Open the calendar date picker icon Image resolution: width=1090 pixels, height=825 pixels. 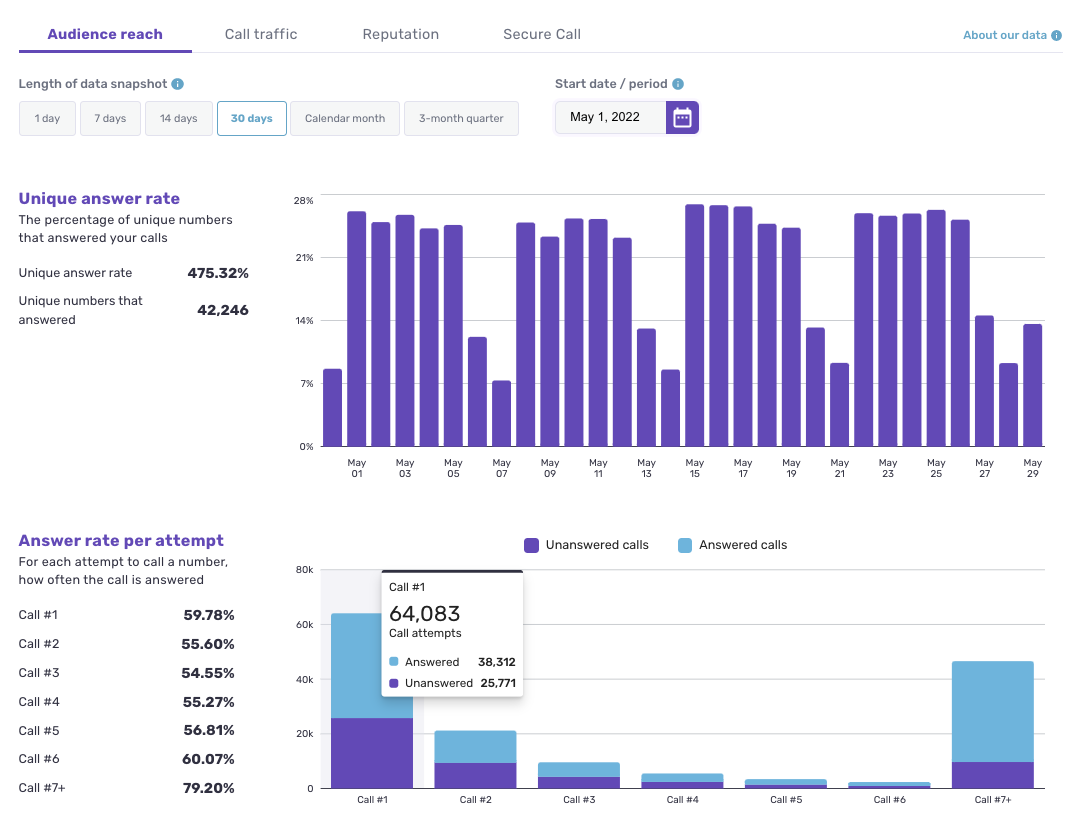682,118
